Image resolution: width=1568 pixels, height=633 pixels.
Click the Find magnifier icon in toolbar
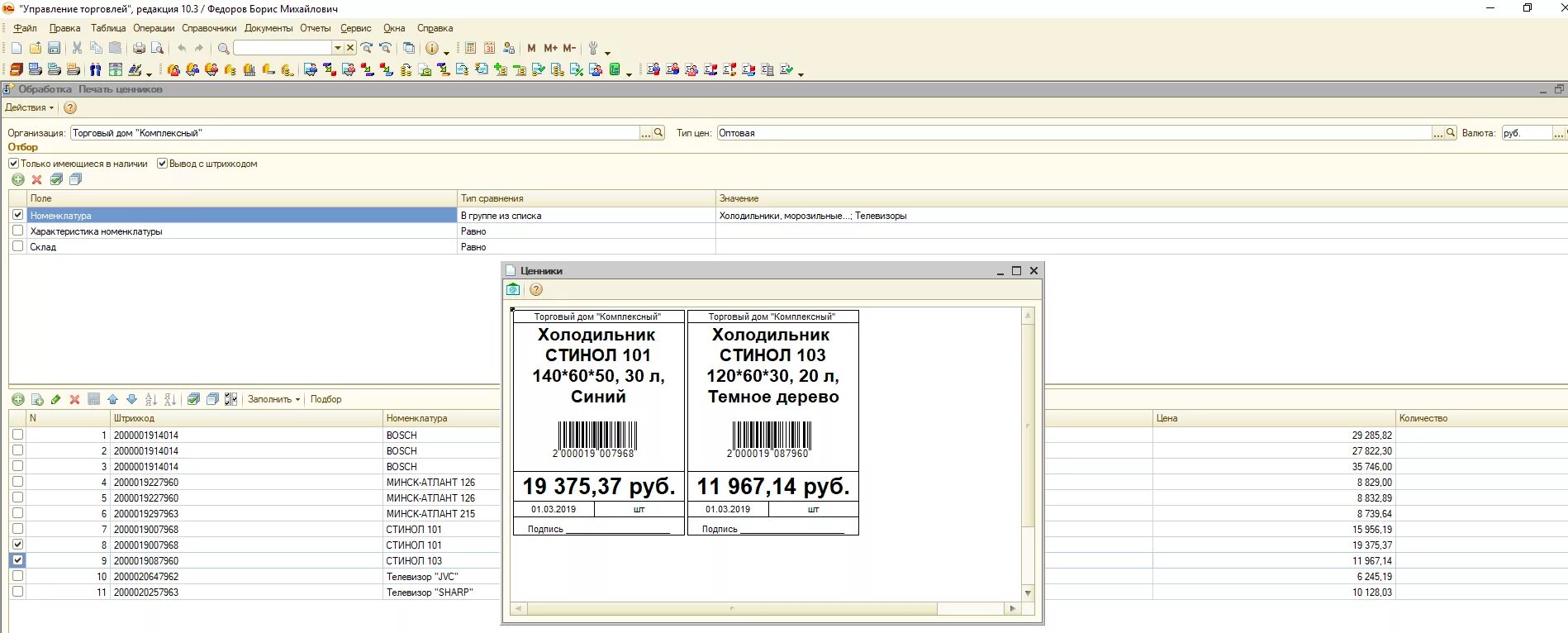pyautogui.click(x=223, y=49)
